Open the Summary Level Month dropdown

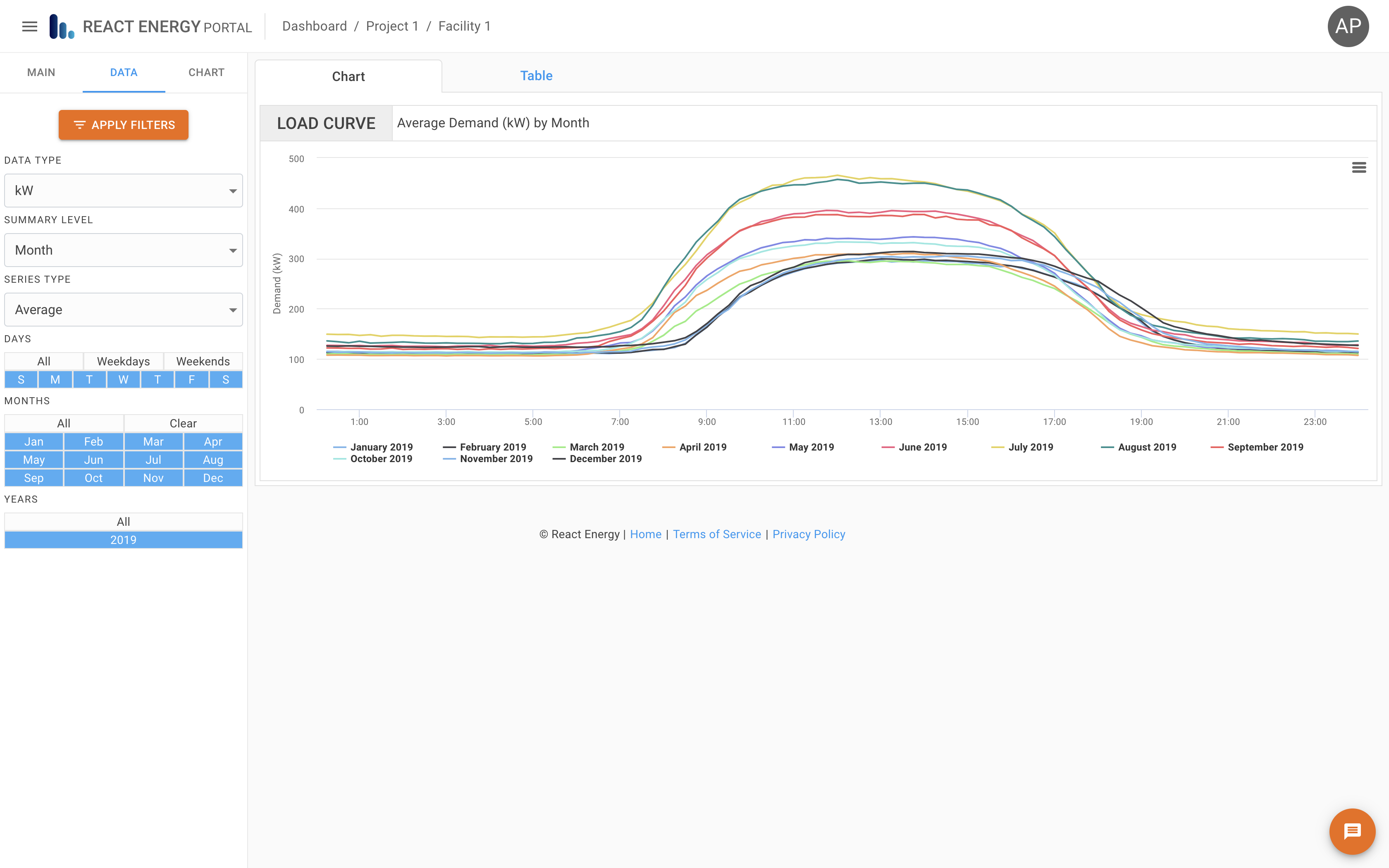[x=123, y=250]
